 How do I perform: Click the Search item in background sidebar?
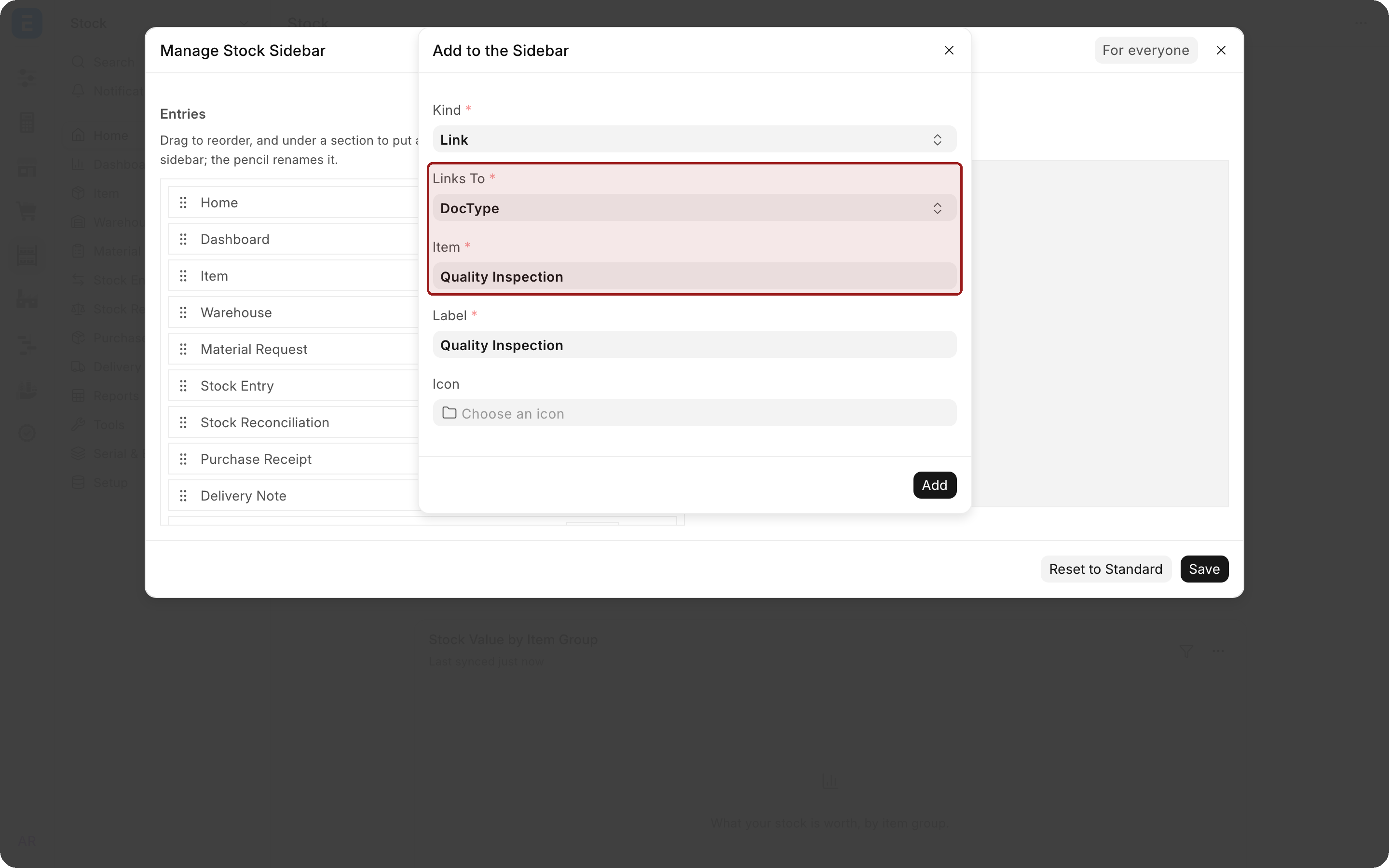(x=103, y=62)
